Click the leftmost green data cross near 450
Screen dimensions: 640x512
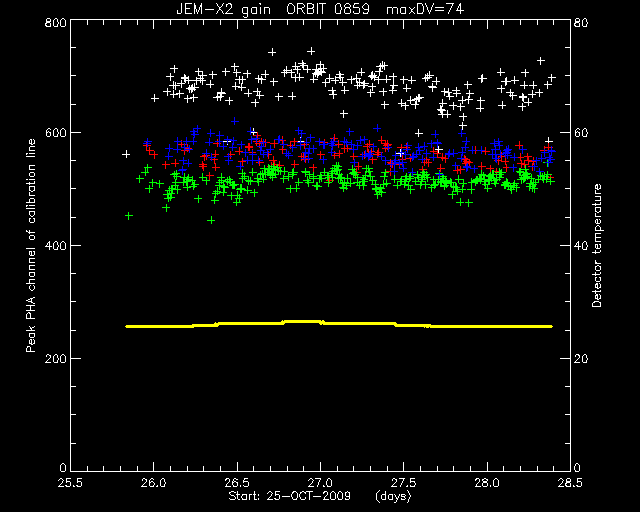click(129, 216)
